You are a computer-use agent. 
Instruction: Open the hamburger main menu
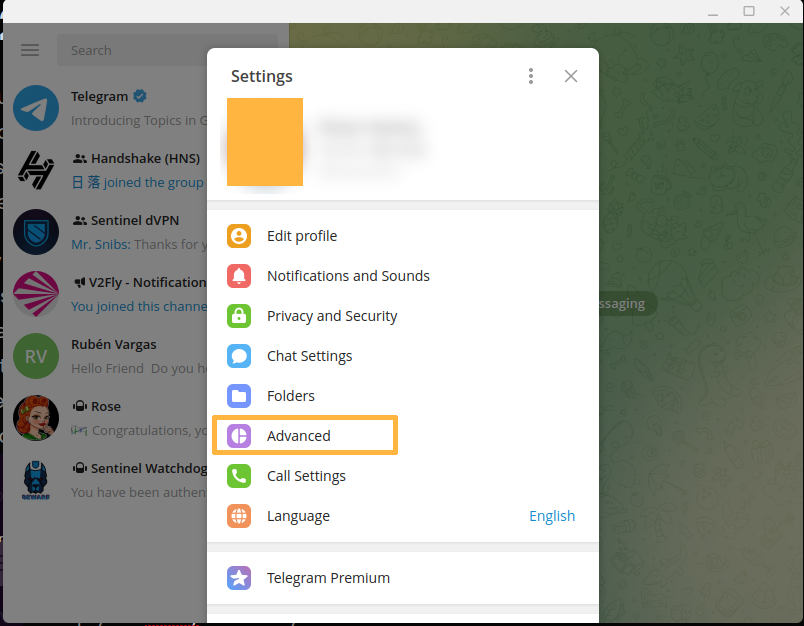30,50
